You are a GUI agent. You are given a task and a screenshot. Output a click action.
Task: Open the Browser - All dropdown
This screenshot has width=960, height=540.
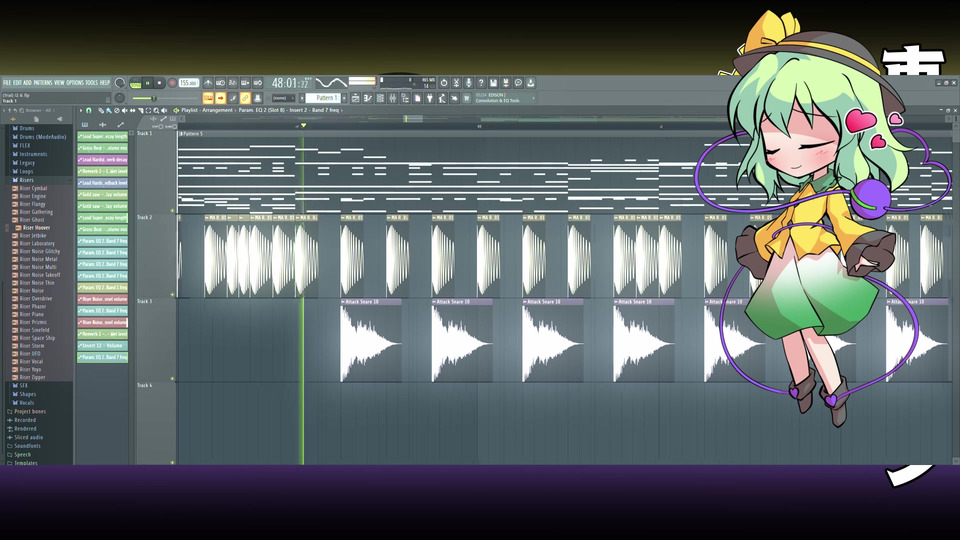pos(38,110)
